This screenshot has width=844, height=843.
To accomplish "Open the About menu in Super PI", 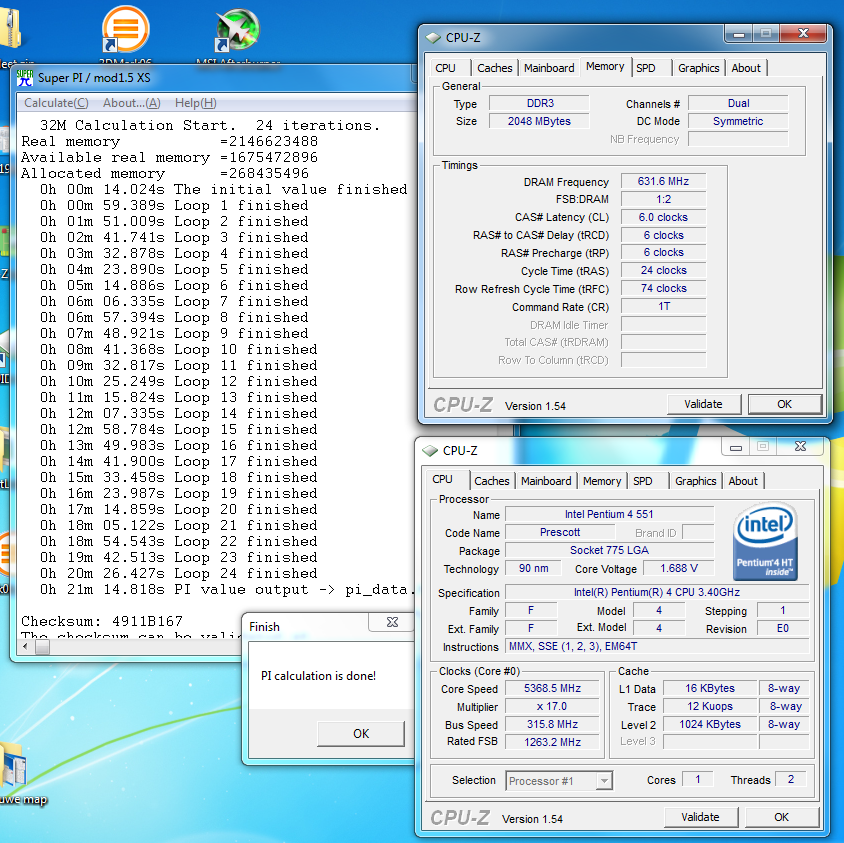I will tap(132, 103).
